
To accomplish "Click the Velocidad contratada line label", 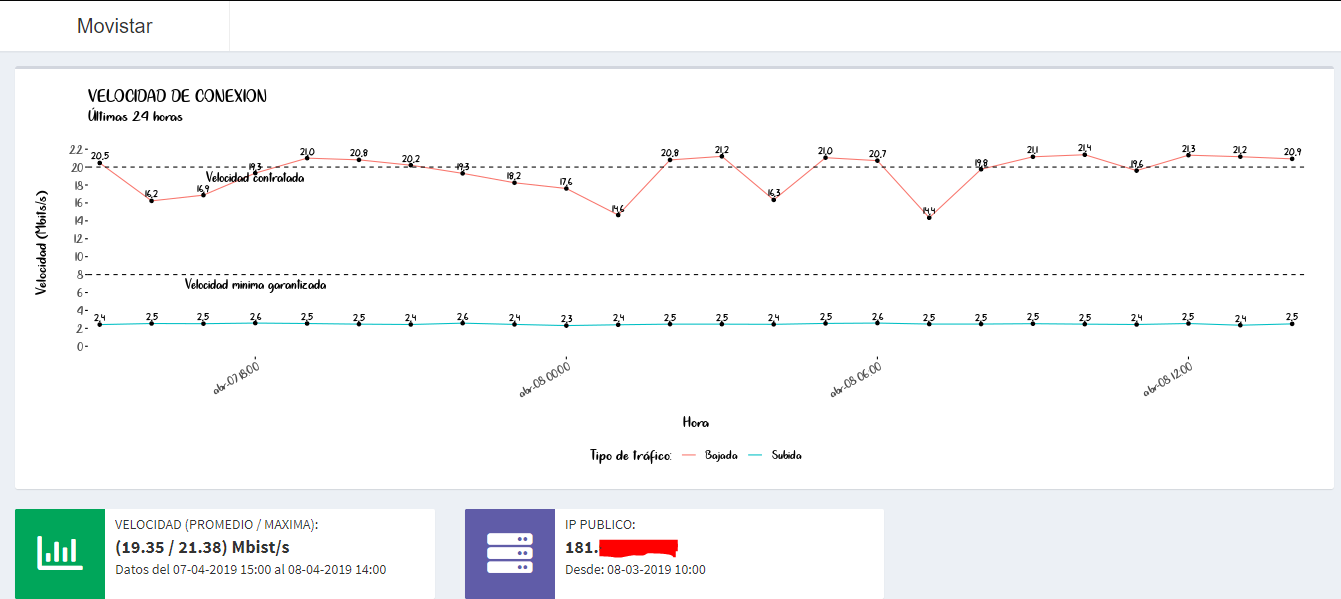I will click(255, 178).
